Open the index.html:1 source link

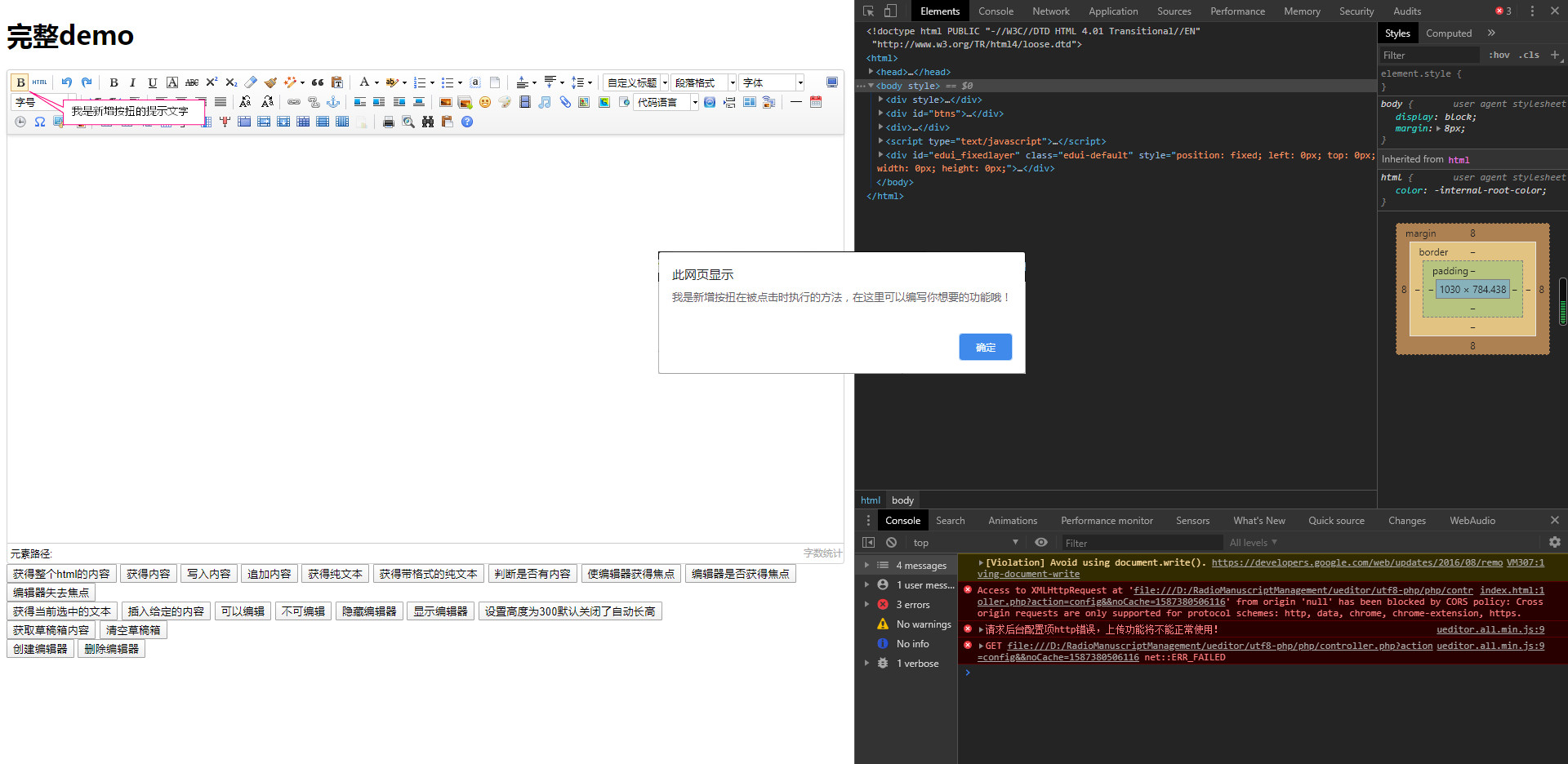[x=1512, y=590]
